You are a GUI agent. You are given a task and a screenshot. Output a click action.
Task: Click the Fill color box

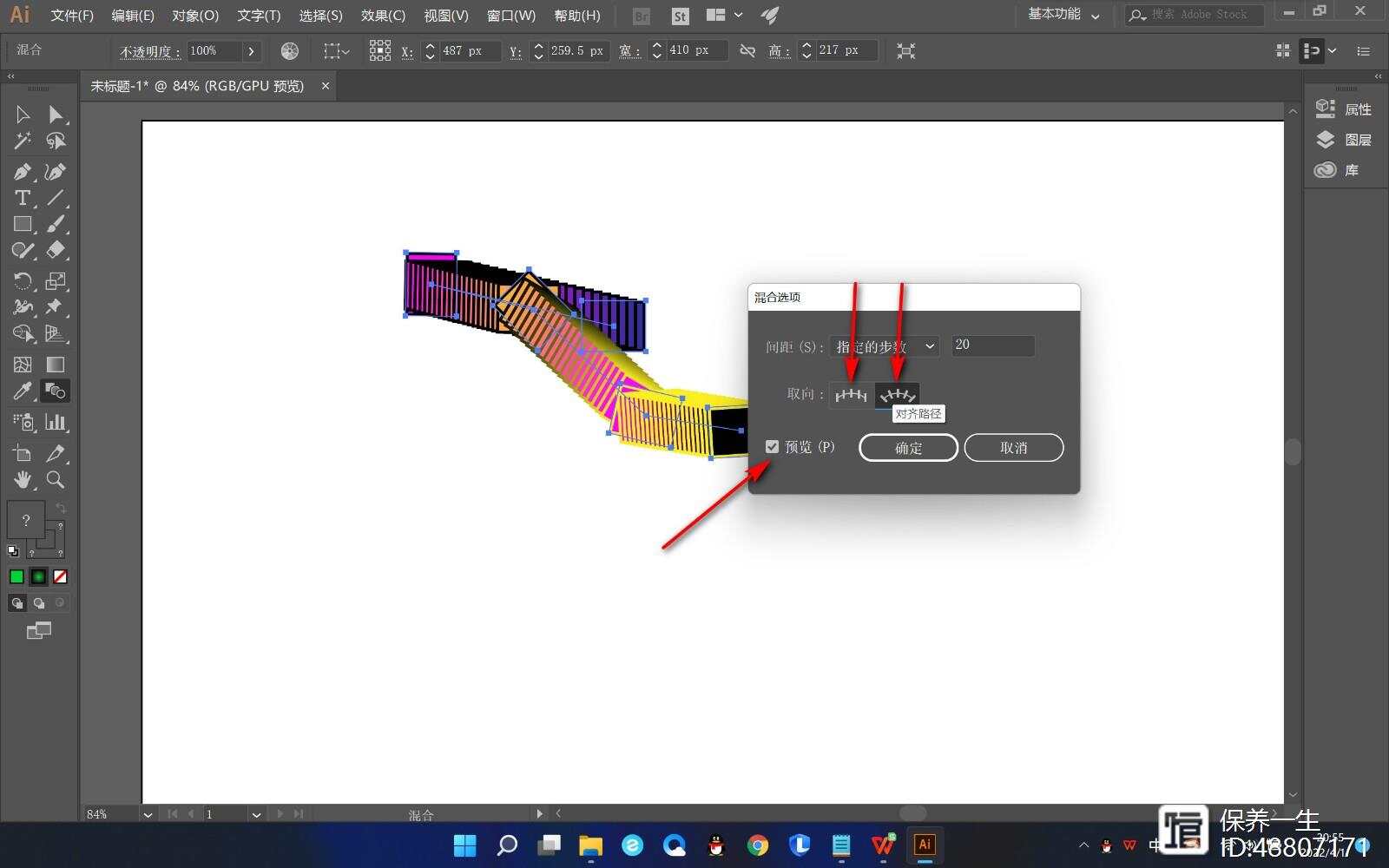pos(26,520)
